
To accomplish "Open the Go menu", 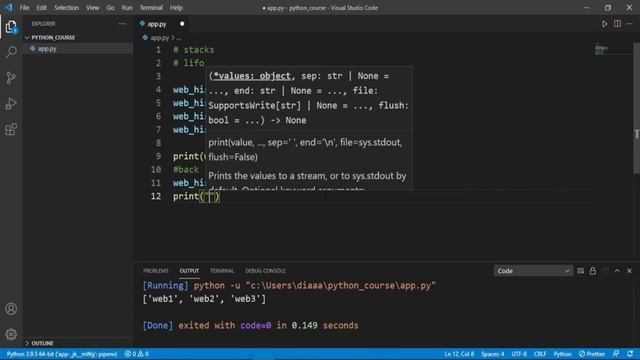I will tap(110, 8).
